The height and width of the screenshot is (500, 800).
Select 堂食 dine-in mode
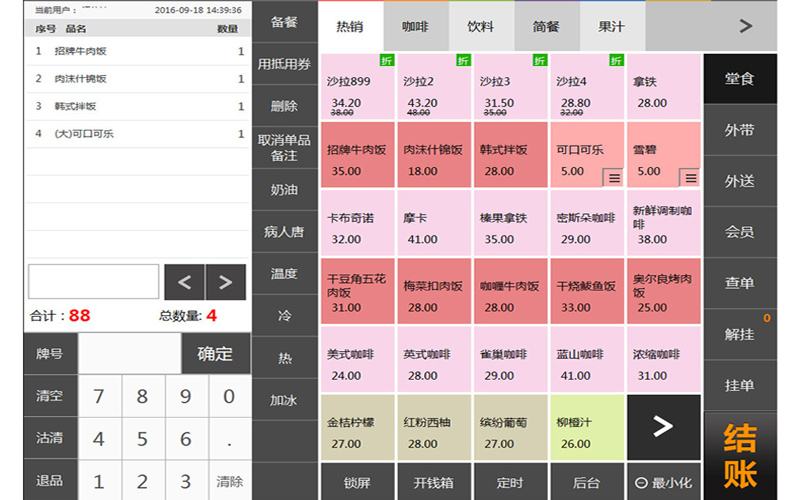click(x=740, y=79)
